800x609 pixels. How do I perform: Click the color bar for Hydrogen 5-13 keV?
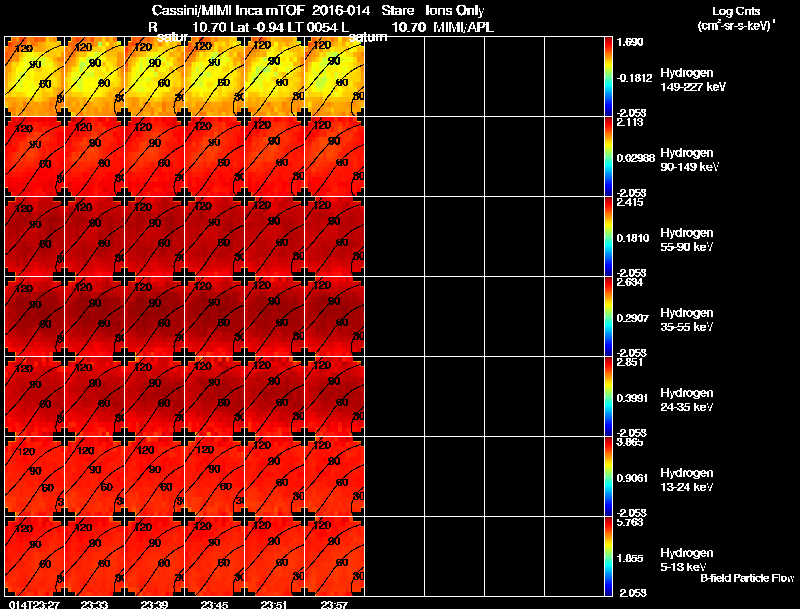tap(608, 556)
